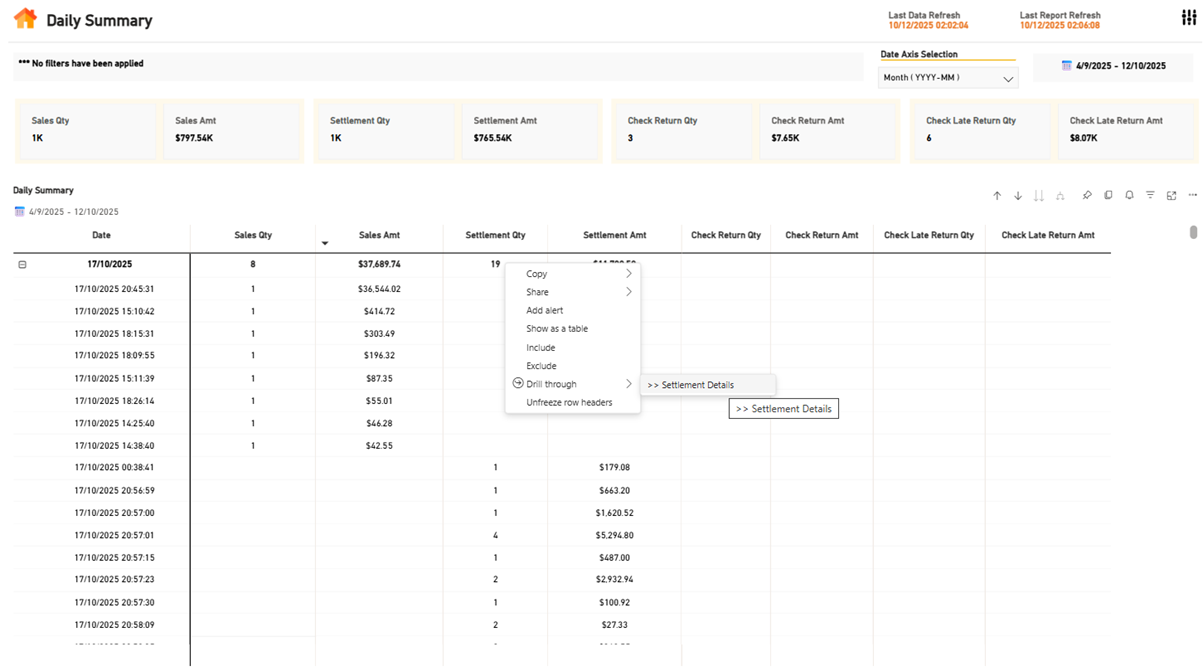Image resolution: width=1203 pixels, height=671 pixels.
Task: Sort by Settlement Amt column header
Action: [x=614, y=236]
